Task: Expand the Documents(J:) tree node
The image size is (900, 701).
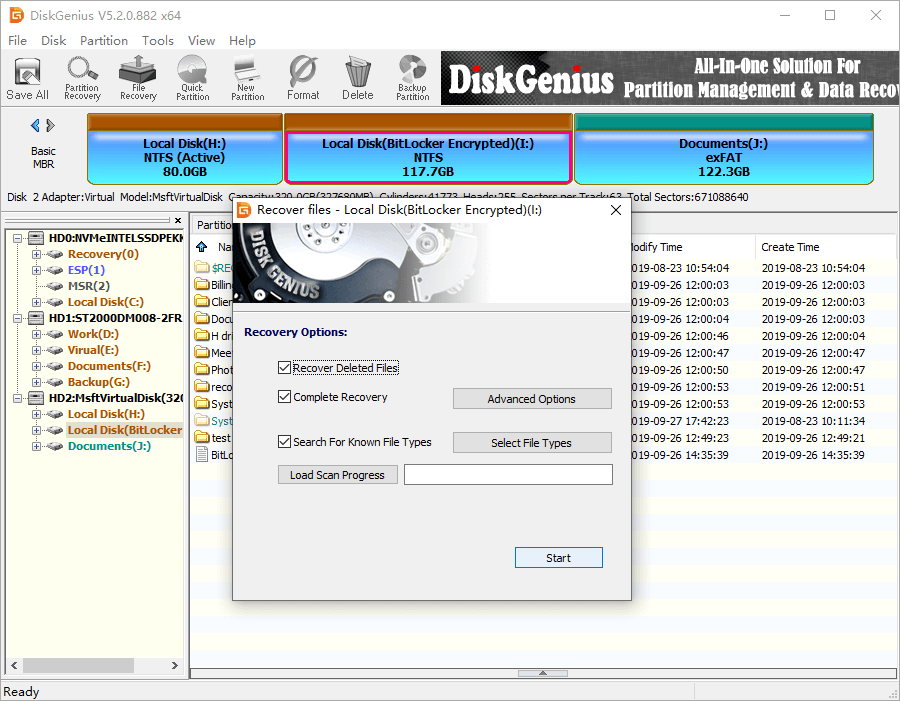Action: (x=37, y=446)
